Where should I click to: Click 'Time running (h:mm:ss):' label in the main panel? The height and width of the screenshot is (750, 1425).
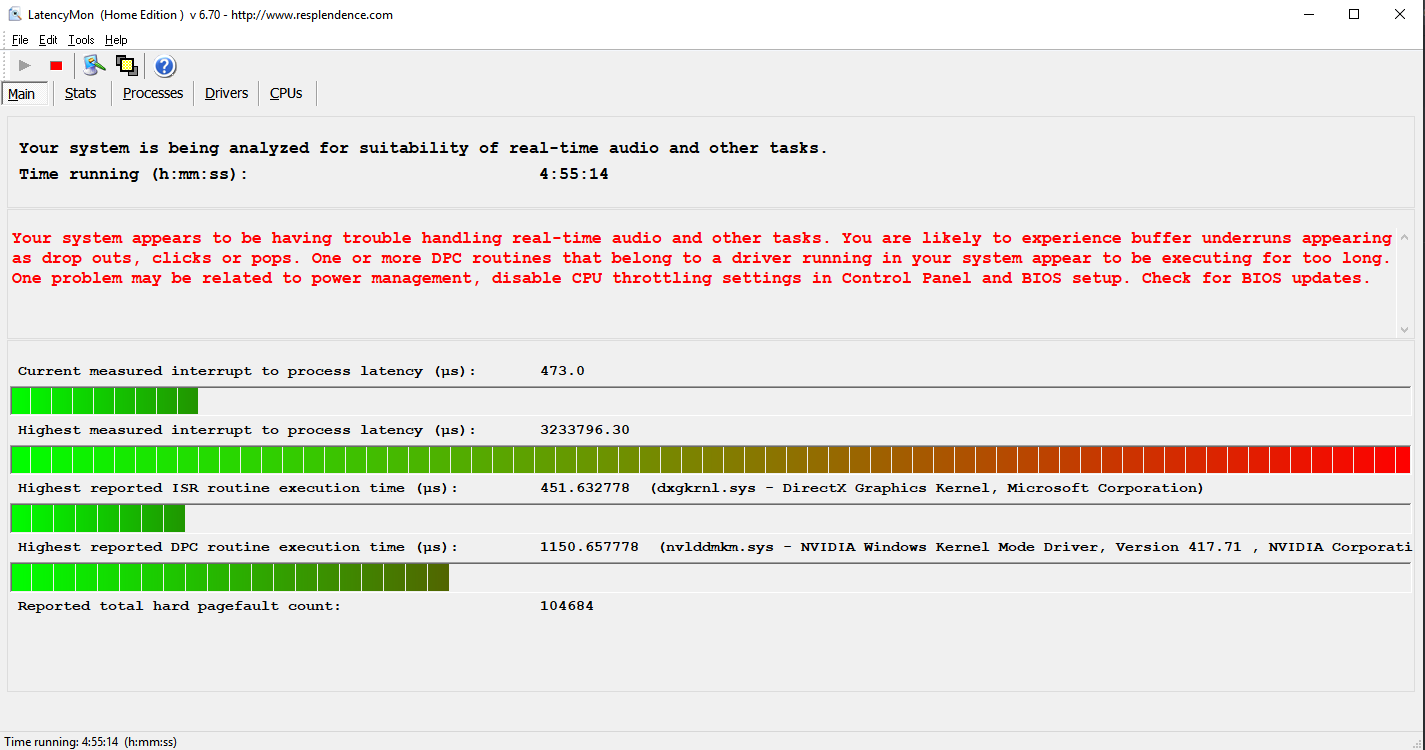pyautogui.click(x=133, y=174)
